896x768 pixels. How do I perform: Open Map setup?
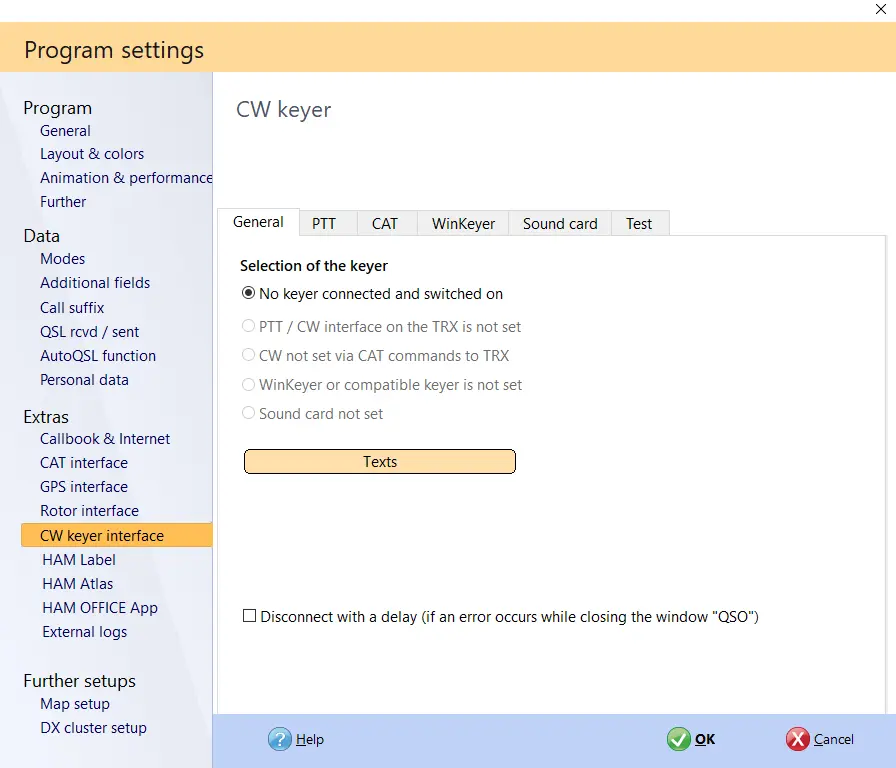75,704
